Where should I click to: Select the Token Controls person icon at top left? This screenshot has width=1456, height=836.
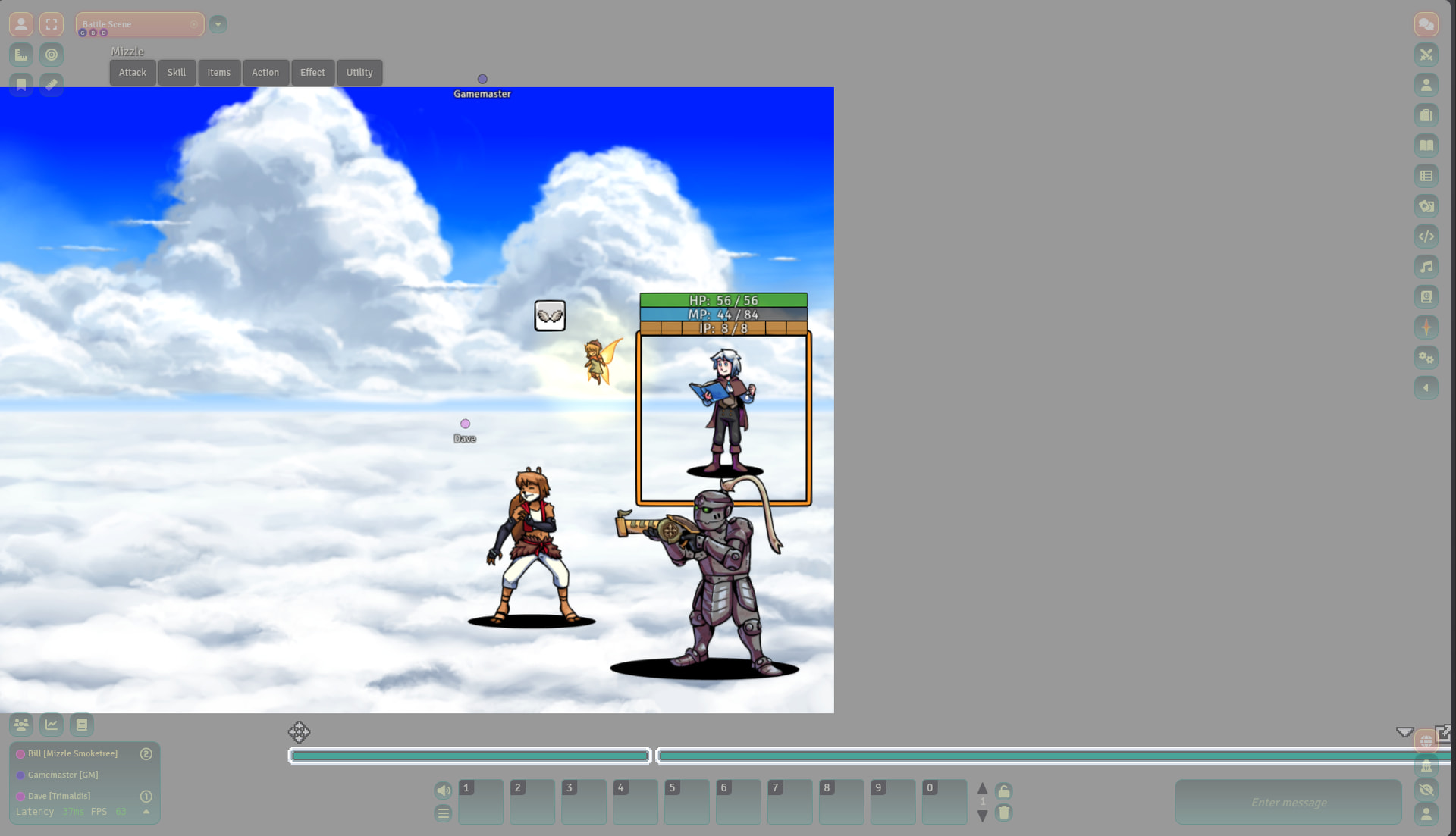coord(21,24)
